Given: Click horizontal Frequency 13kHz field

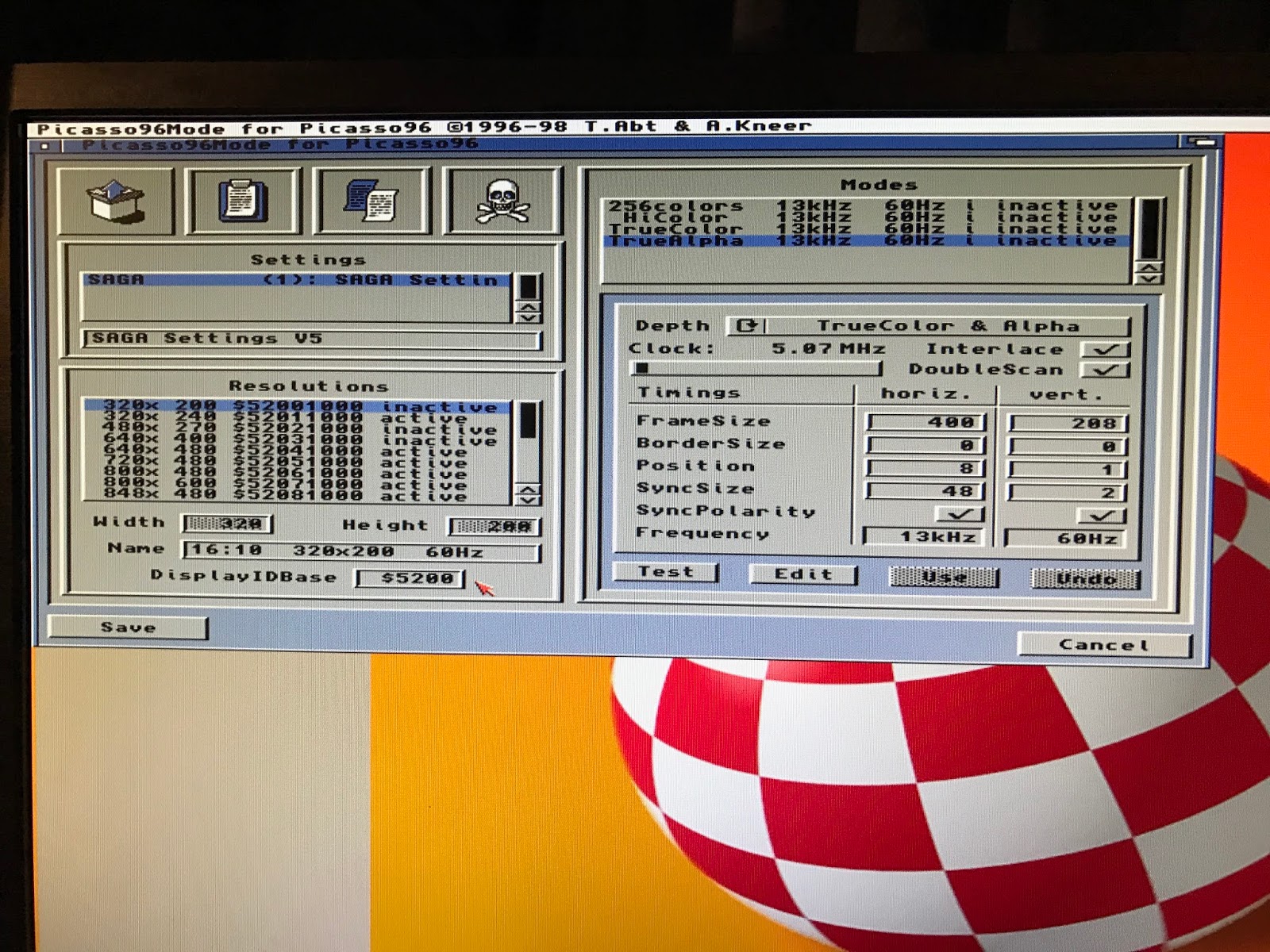Looking at the screenshot, I should [x=922, y=537].
